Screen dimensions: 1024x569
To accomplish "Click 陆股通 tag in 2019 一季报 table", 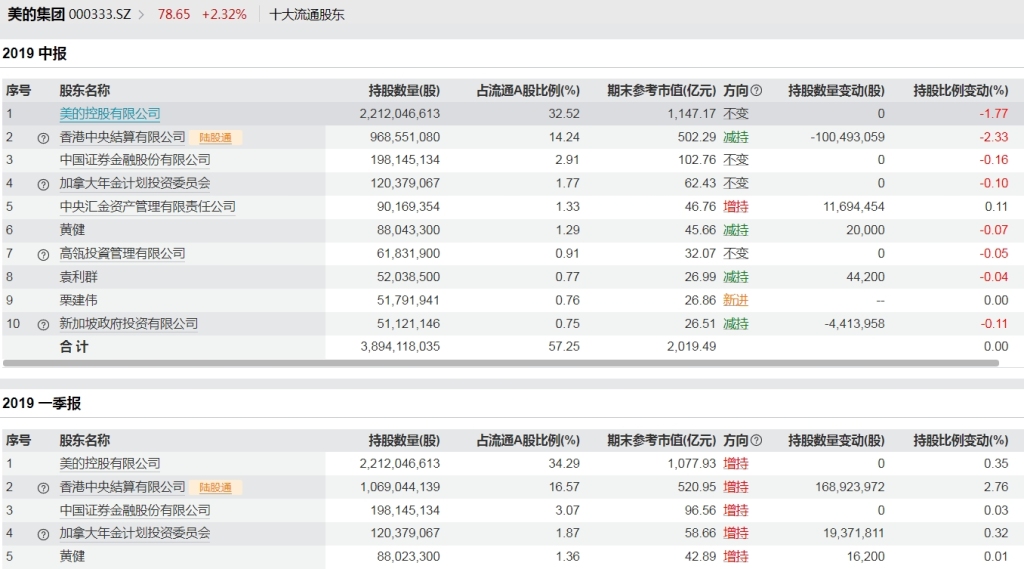I will click(216, 487).
